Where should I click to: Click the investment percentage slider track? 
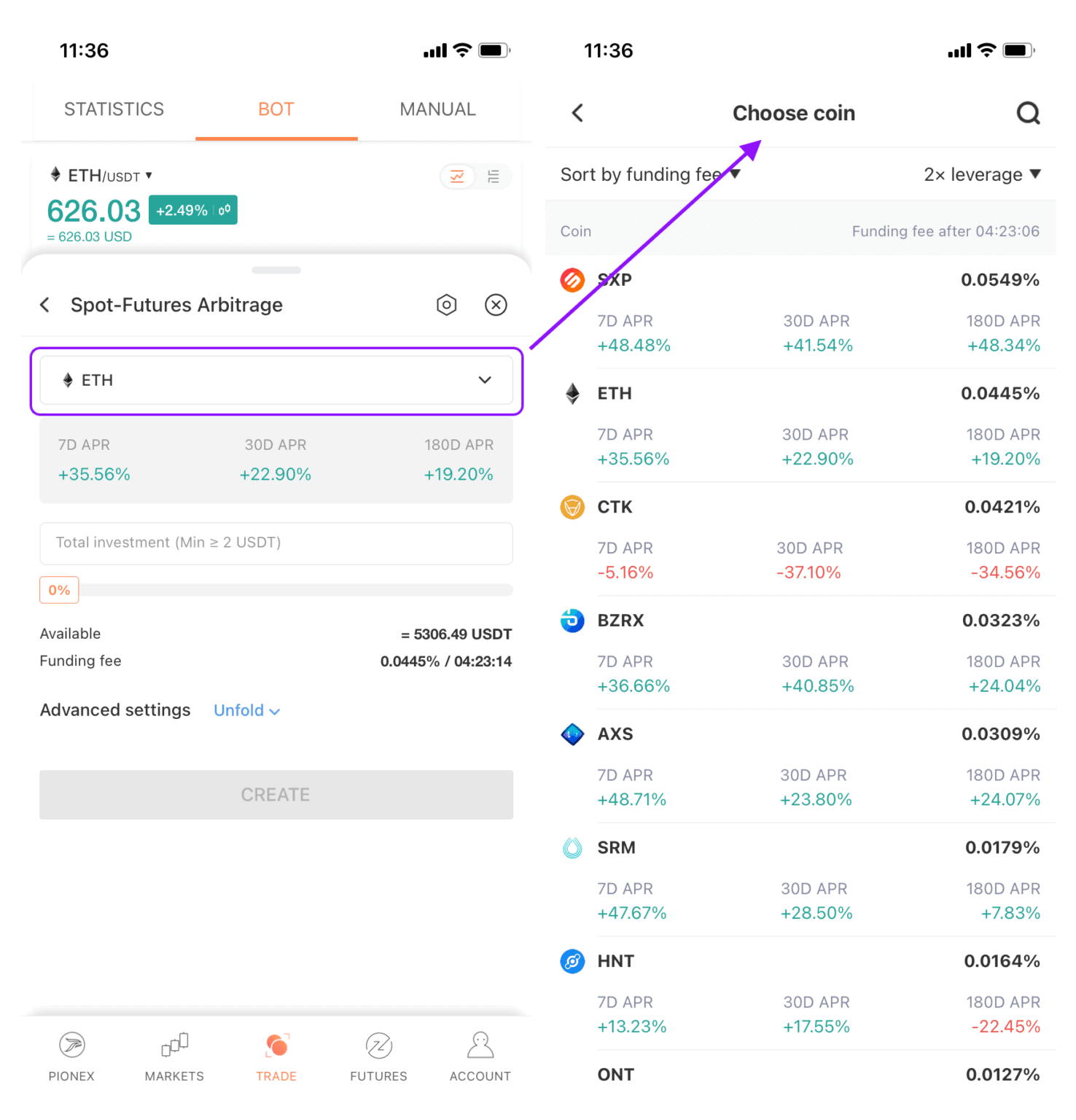[295, 590]
